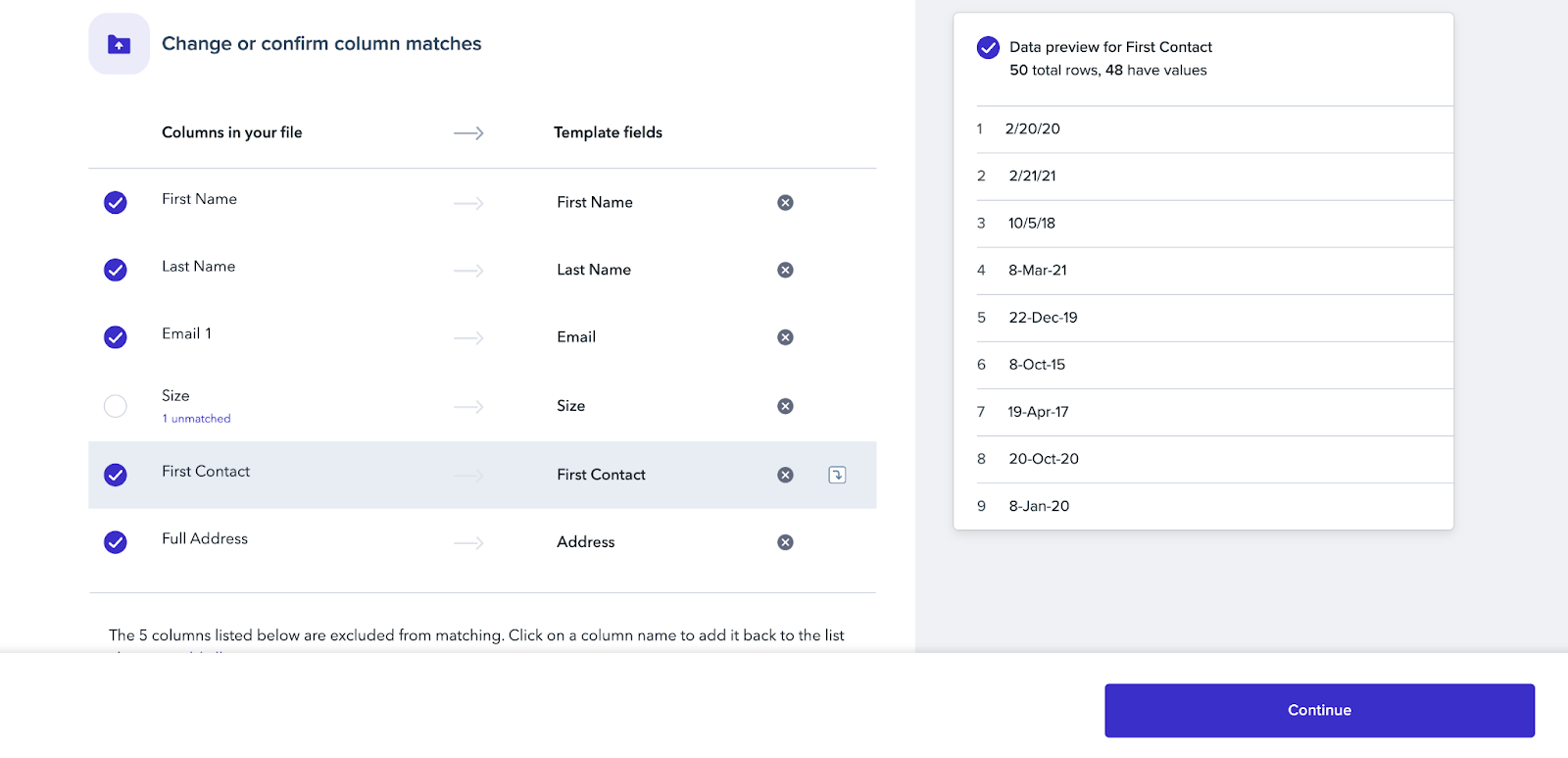Click the Continue button
The height and width of the screenshot is (758, 1568).
tap(1318, 710)
